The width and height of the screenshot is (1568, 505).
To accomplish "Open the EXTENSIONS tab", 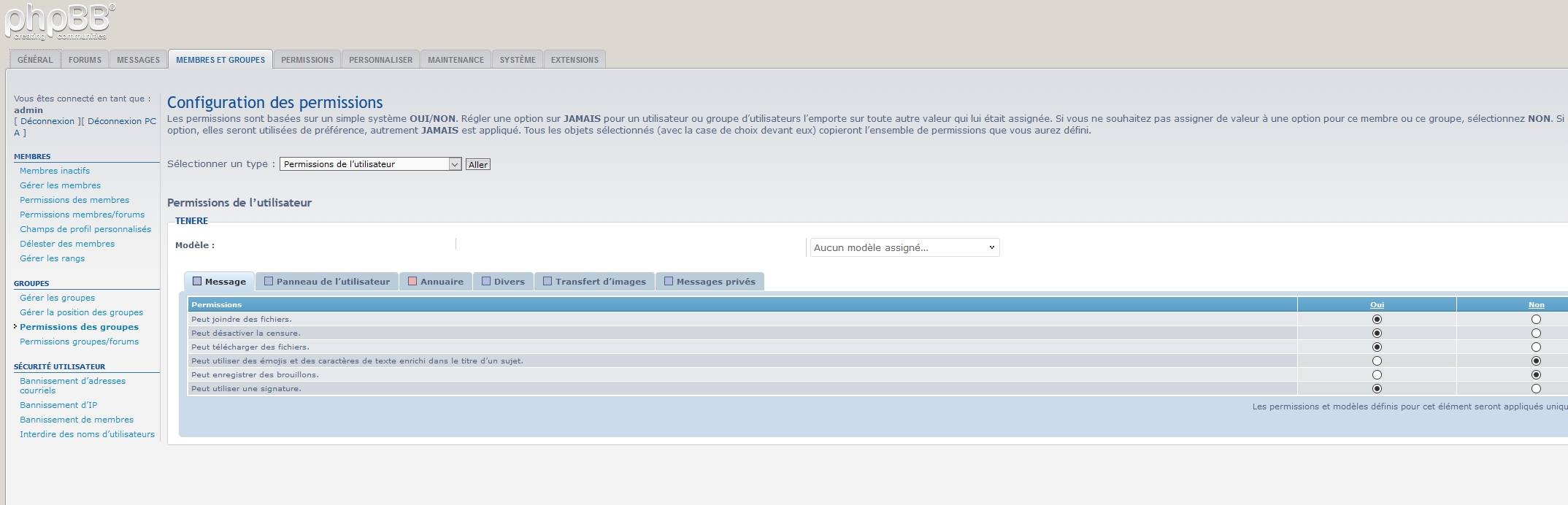I will coord(574,60).
